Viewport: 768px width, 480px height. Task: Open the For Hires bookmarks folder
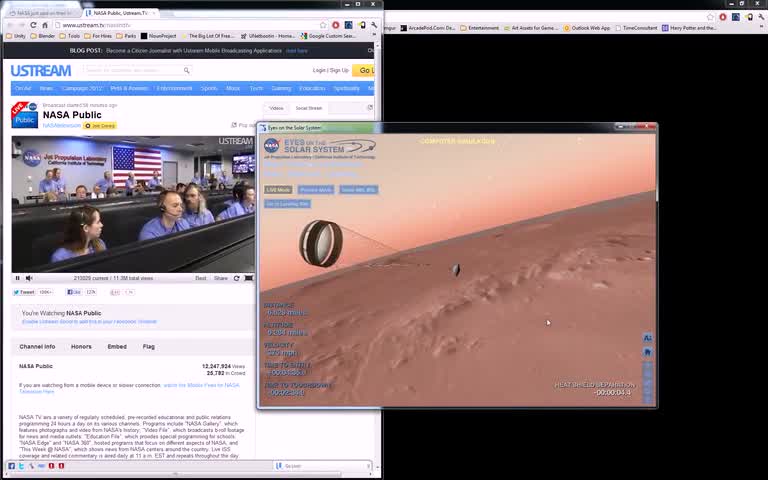tap(98, 36)
